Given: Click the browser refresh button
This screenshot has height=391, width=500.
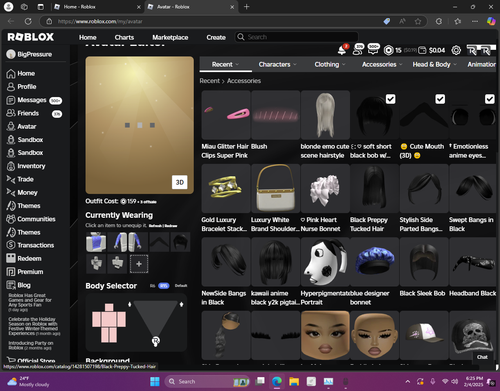Looking at the screenshot, I should tap(28, 21).
